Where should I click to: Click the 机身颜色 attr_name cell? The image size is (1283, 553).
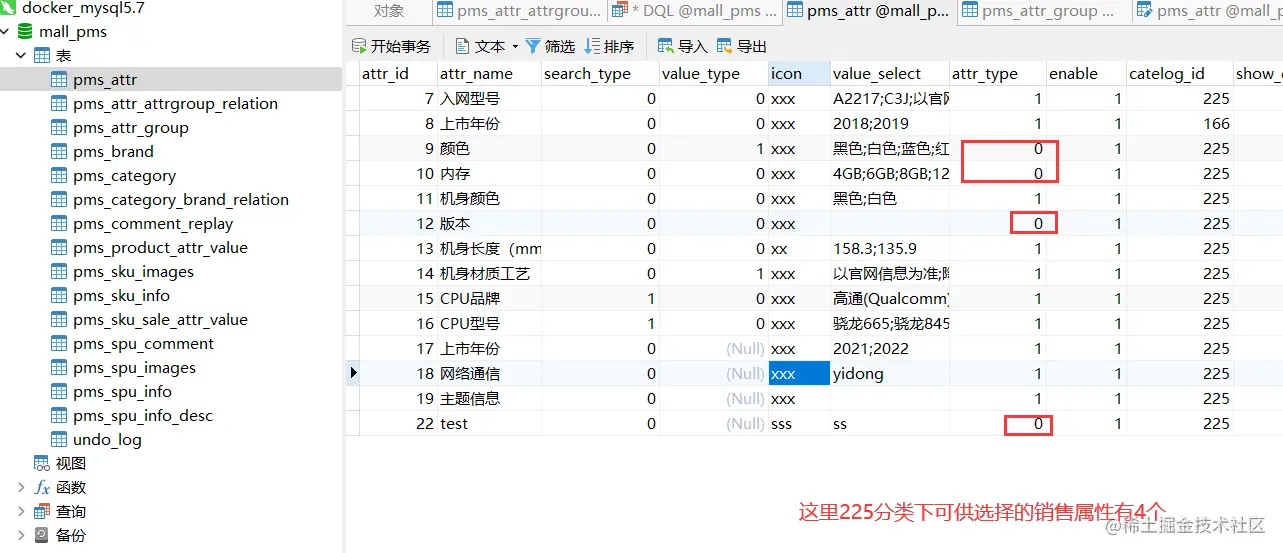(489, 198)
